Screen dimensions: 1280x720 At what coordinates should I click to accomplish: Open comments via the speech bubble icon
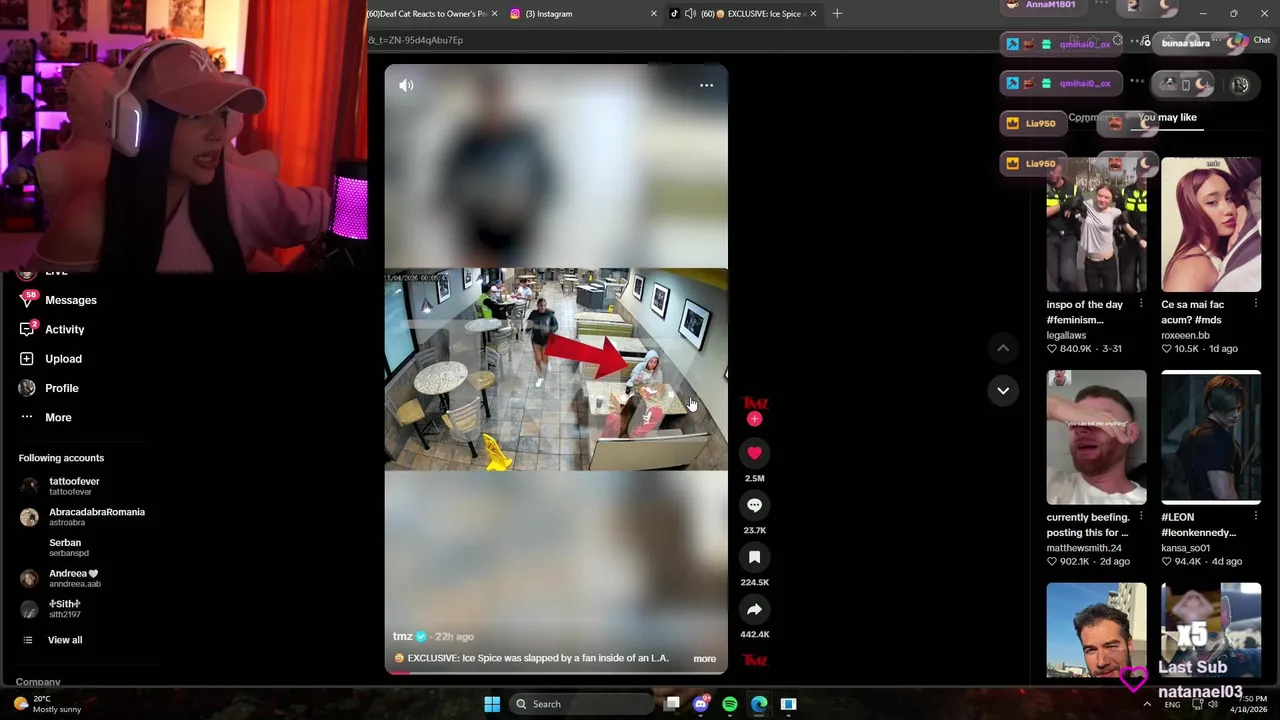pyautogui.click(x=754, y=505)
